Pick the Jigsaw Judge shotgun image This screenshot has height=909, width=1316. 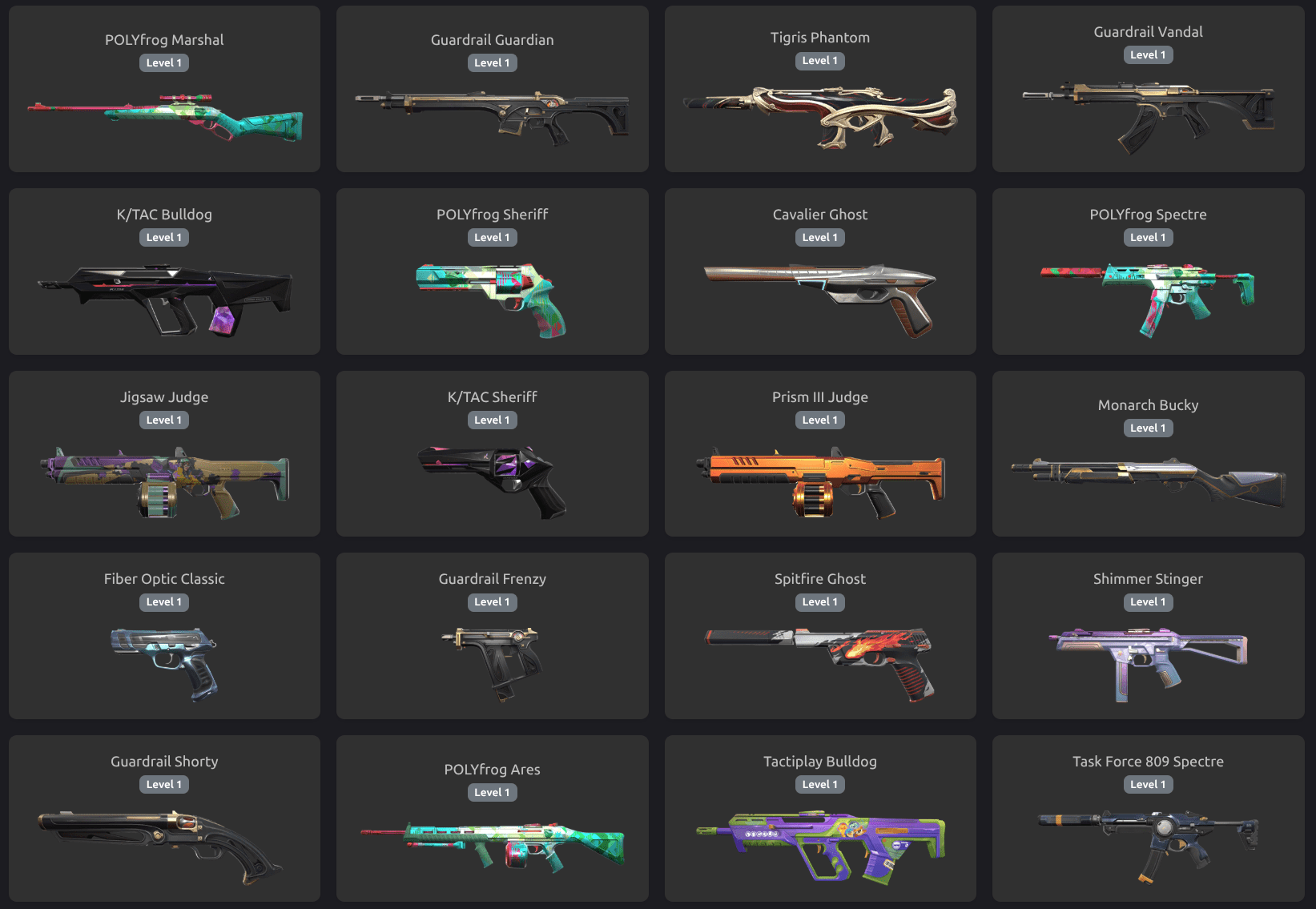(x=164, y=482)
